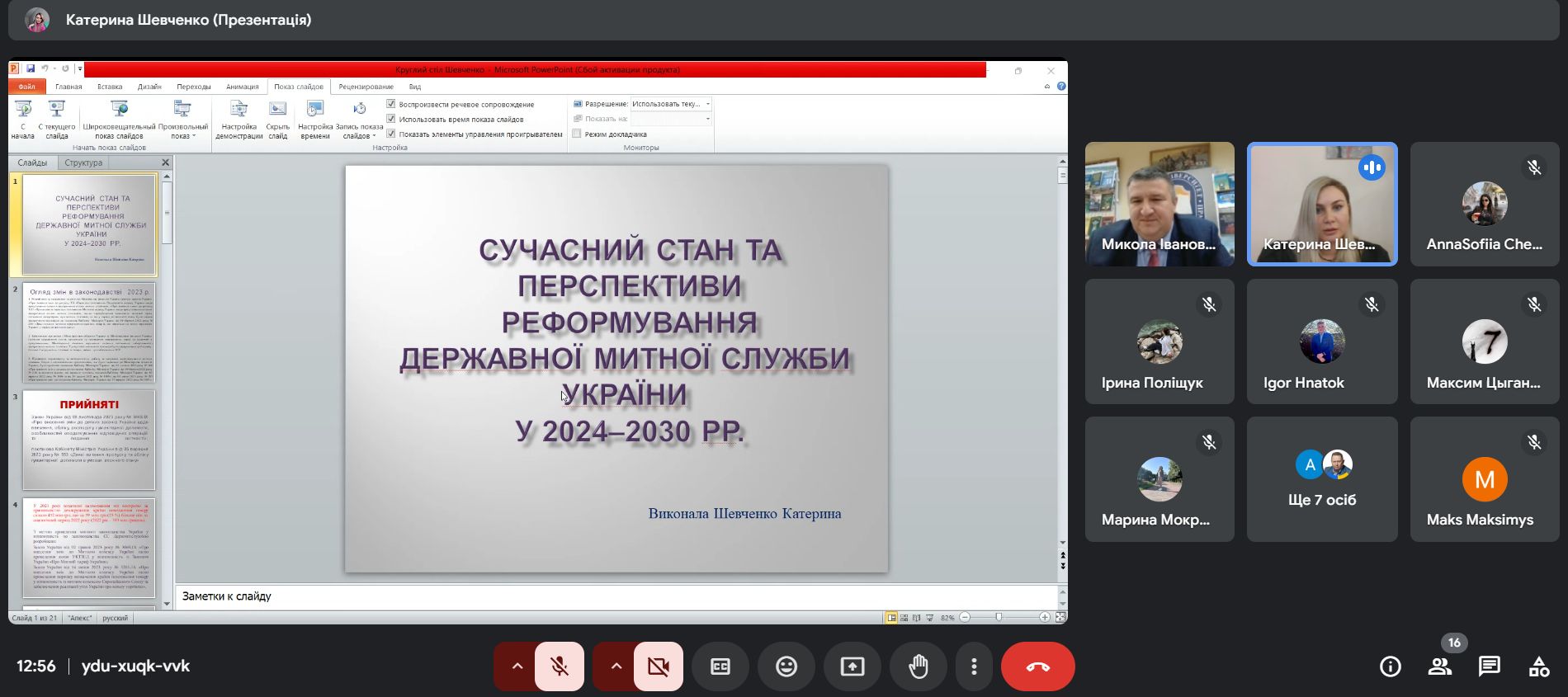Select Катерина Шевченко's video tile
1568x697 pixels.
[1322, 204]
